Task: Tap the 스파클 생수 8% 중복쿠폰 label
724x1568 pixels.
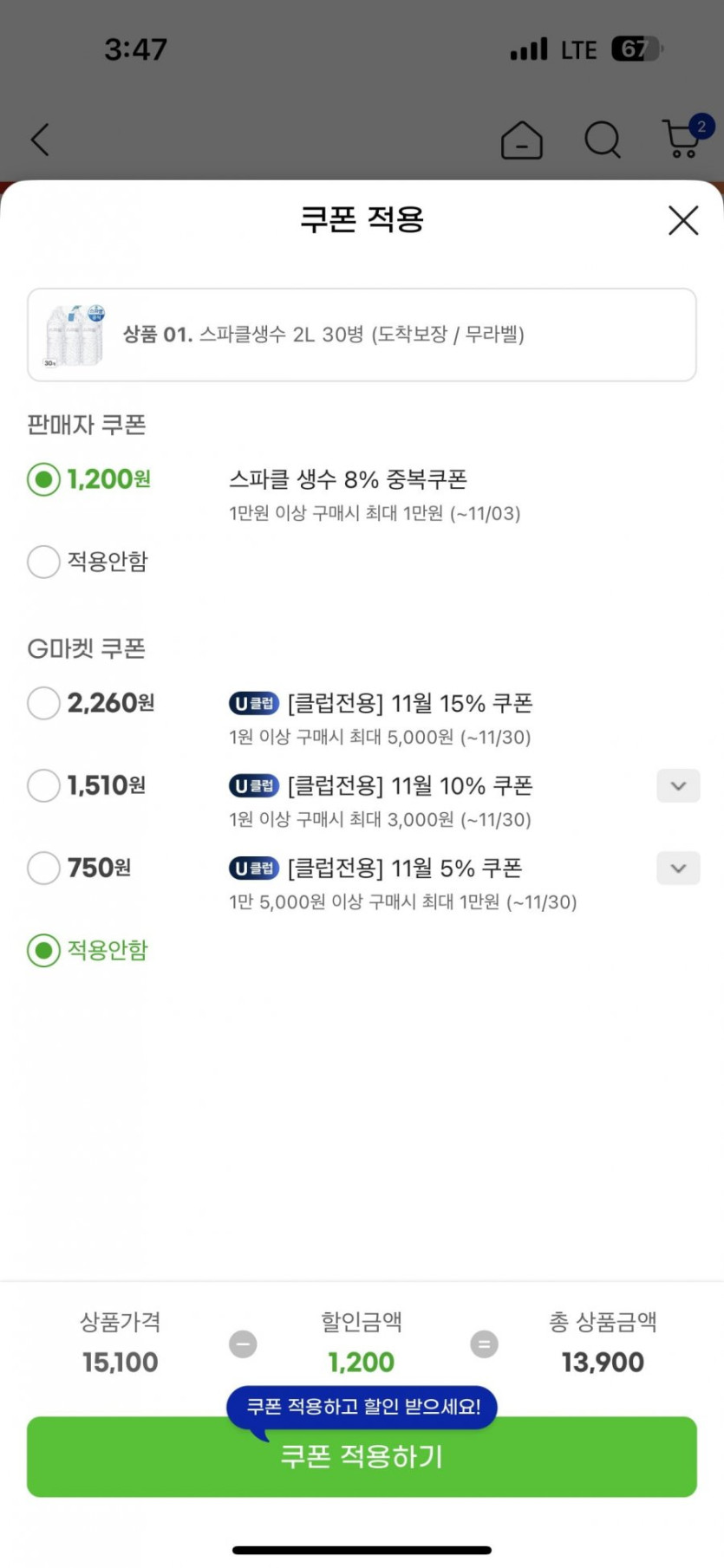Action: coord(348,479)
